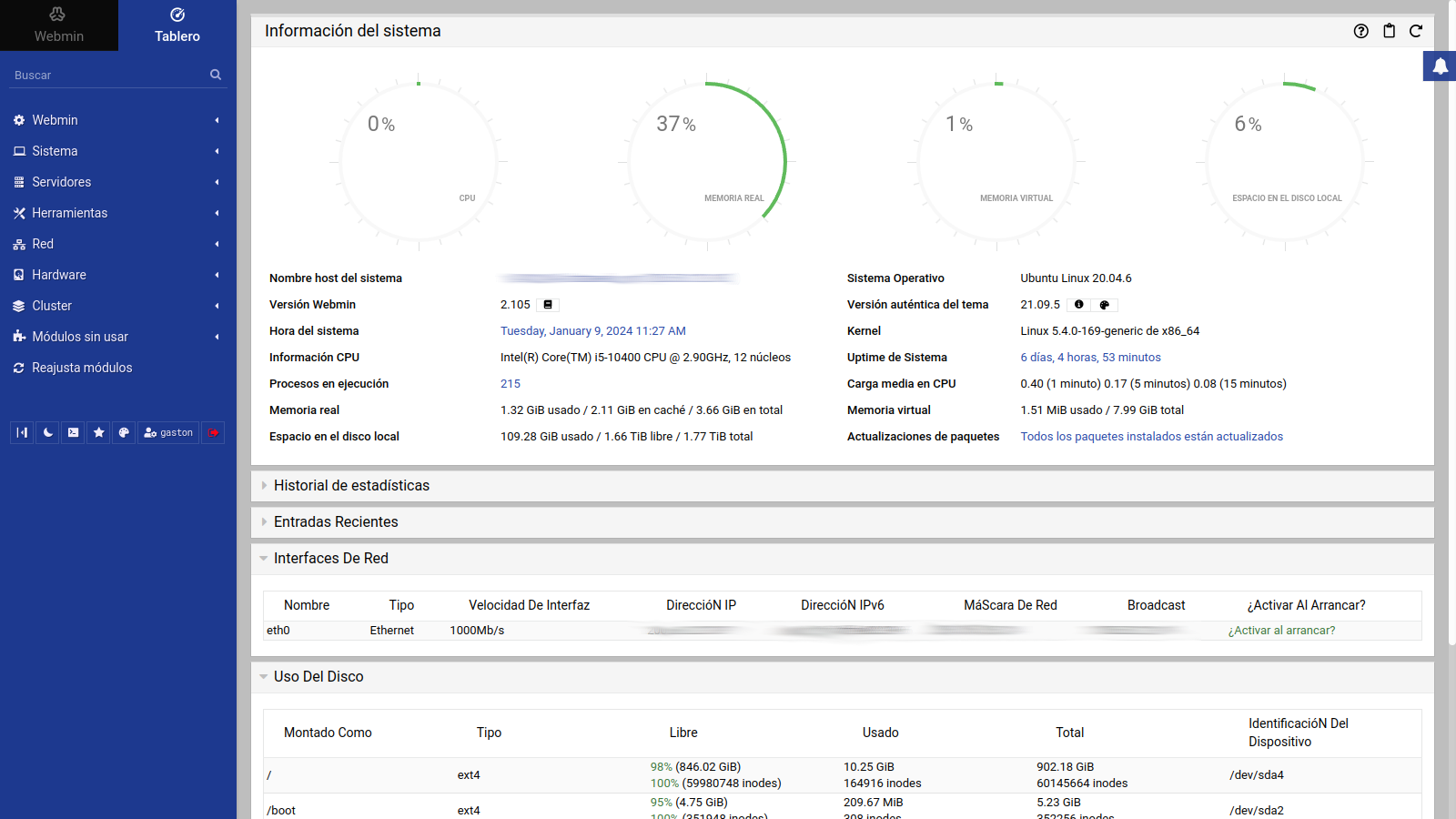The width and height of the screenshot is (1456, 819).
Task: Click the Memoria Real usage gauge
Action: [x=707, y=162]
